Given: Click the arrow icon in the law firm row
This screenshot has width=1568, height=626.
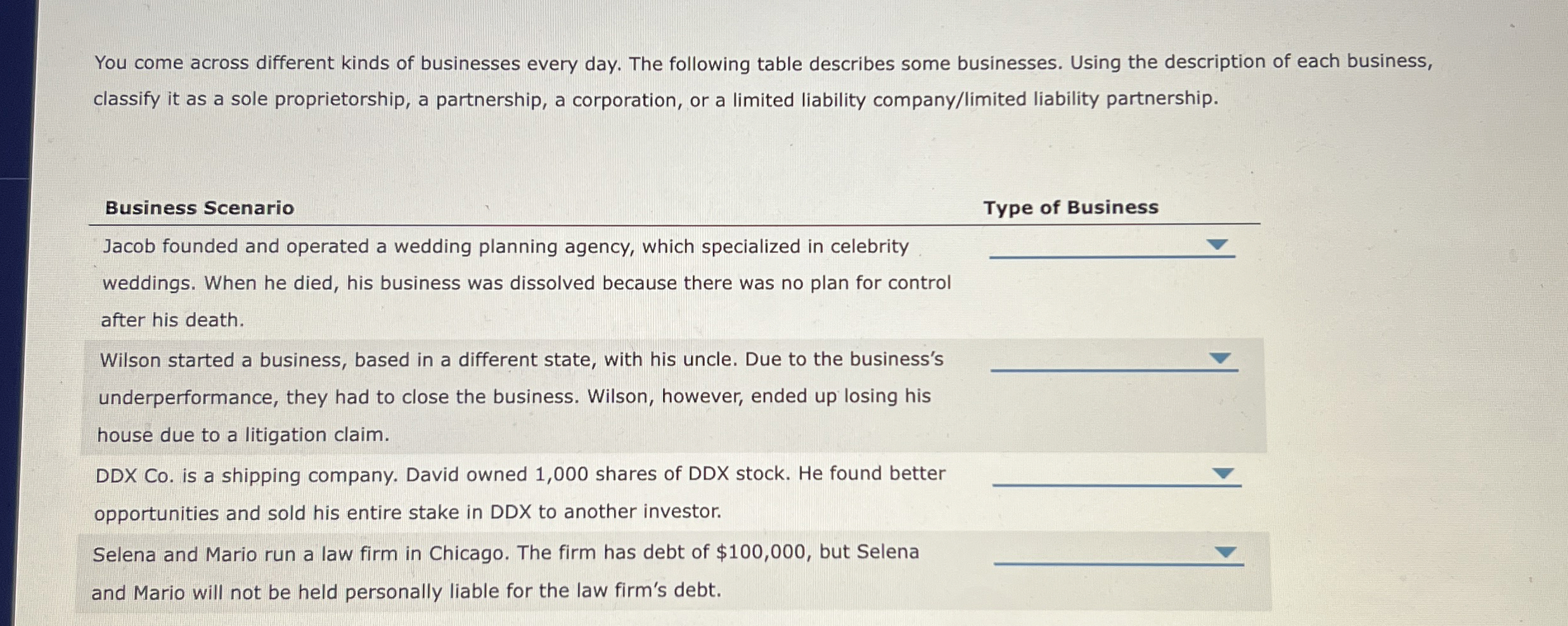Looking at the screenshot, I should (x=1225, y=552).
